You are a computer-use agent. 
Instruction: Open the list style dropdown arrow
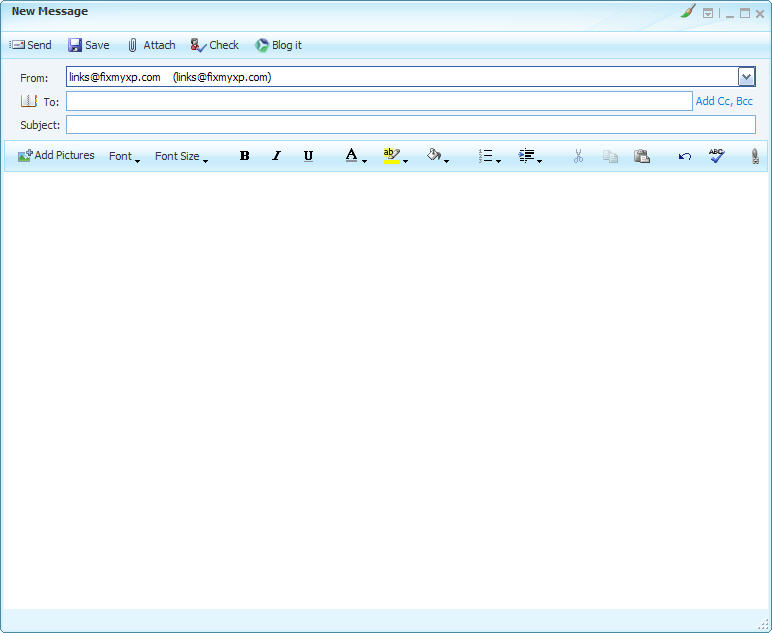tap(498, 161)
